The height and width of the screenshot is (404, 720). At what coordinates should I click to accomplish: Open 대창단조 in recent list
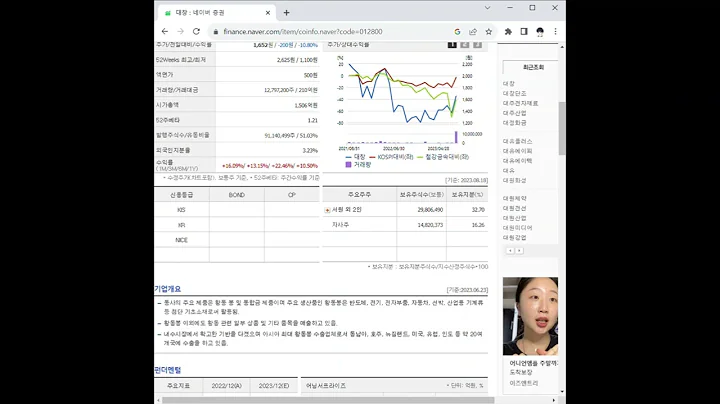[515, 93]
